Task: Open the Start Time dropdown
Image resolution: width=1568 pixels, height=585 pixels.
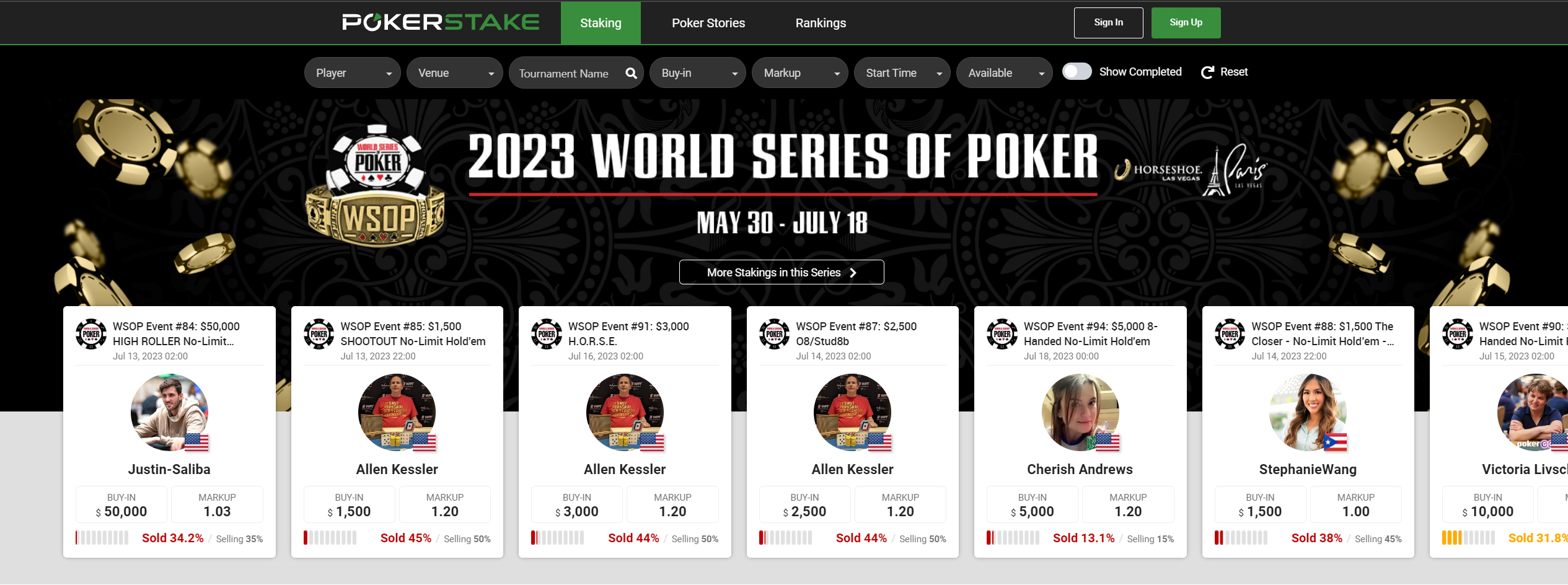Action: pyautogui.click(x=902, y=73)
